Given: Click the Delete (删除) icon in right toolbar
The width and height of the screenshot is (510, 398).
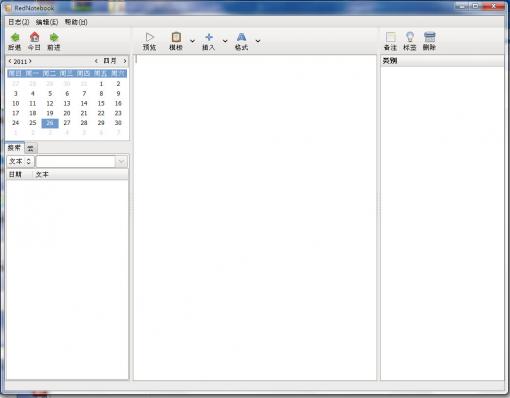Looking at the screenshot, I should coord(429,37).
